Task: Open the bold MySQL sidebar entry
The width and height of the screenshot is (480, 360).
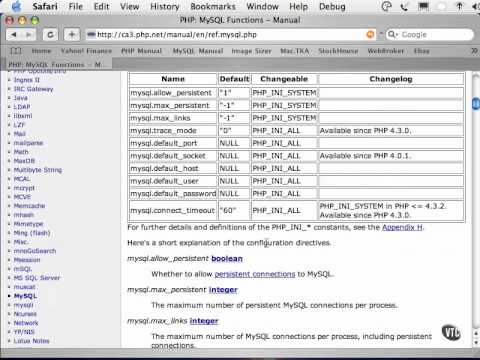Action: coord(25,296)
